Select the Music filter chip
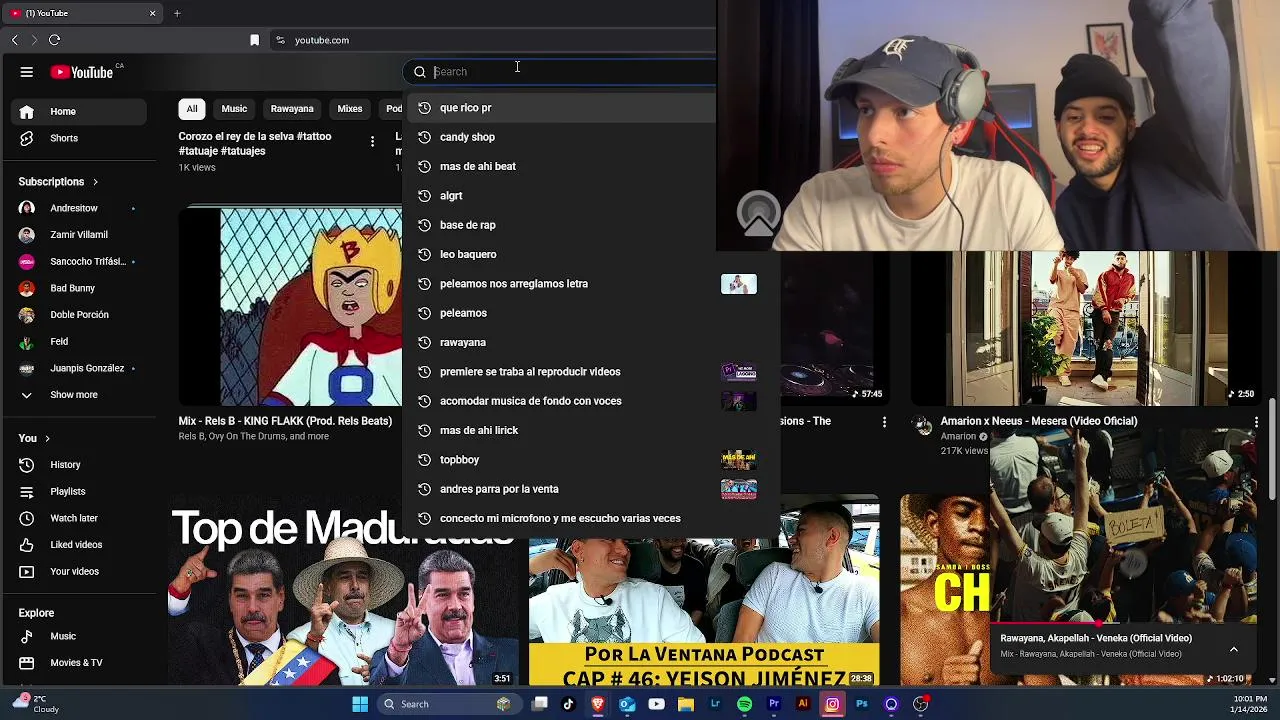The image size is (1280, 720). tap(234, 108)
